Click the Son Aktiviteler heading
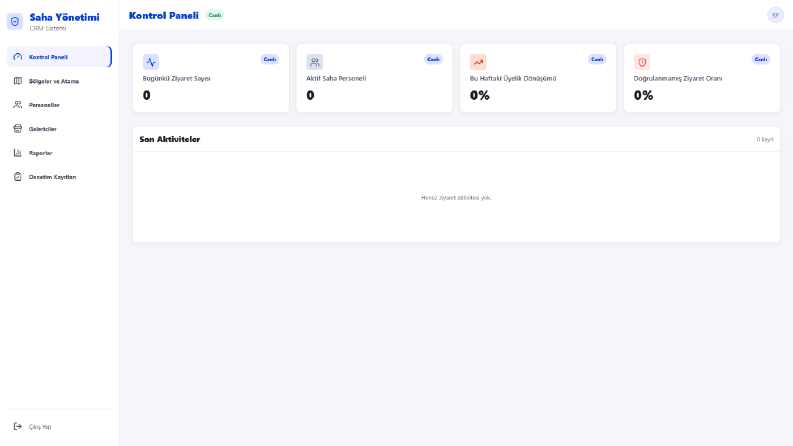The width and height of the screenshot is (793, 446). pos(170,139)
